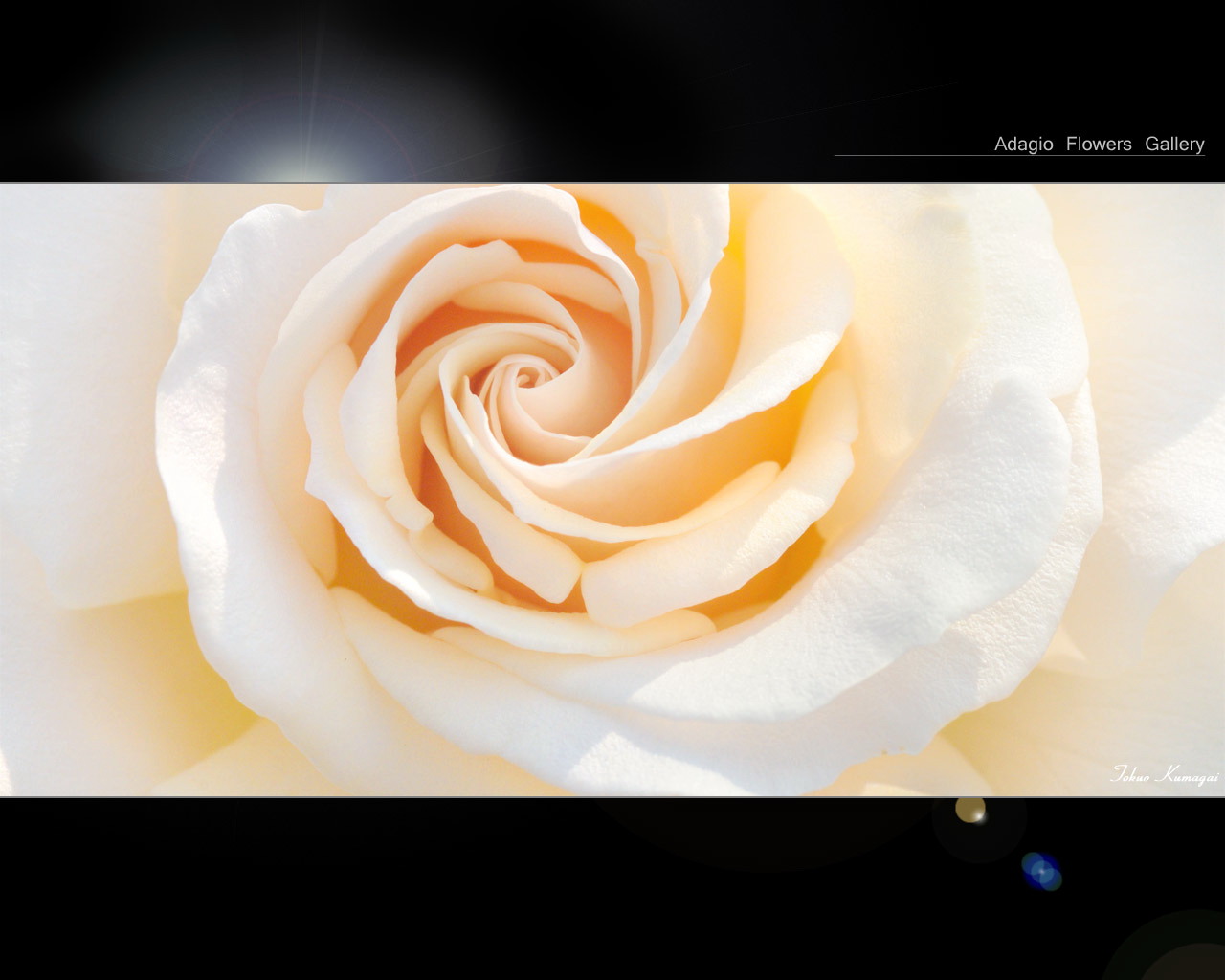Click the "Adagio Flowers Gallery" title text

click(x=1099, y=144)
